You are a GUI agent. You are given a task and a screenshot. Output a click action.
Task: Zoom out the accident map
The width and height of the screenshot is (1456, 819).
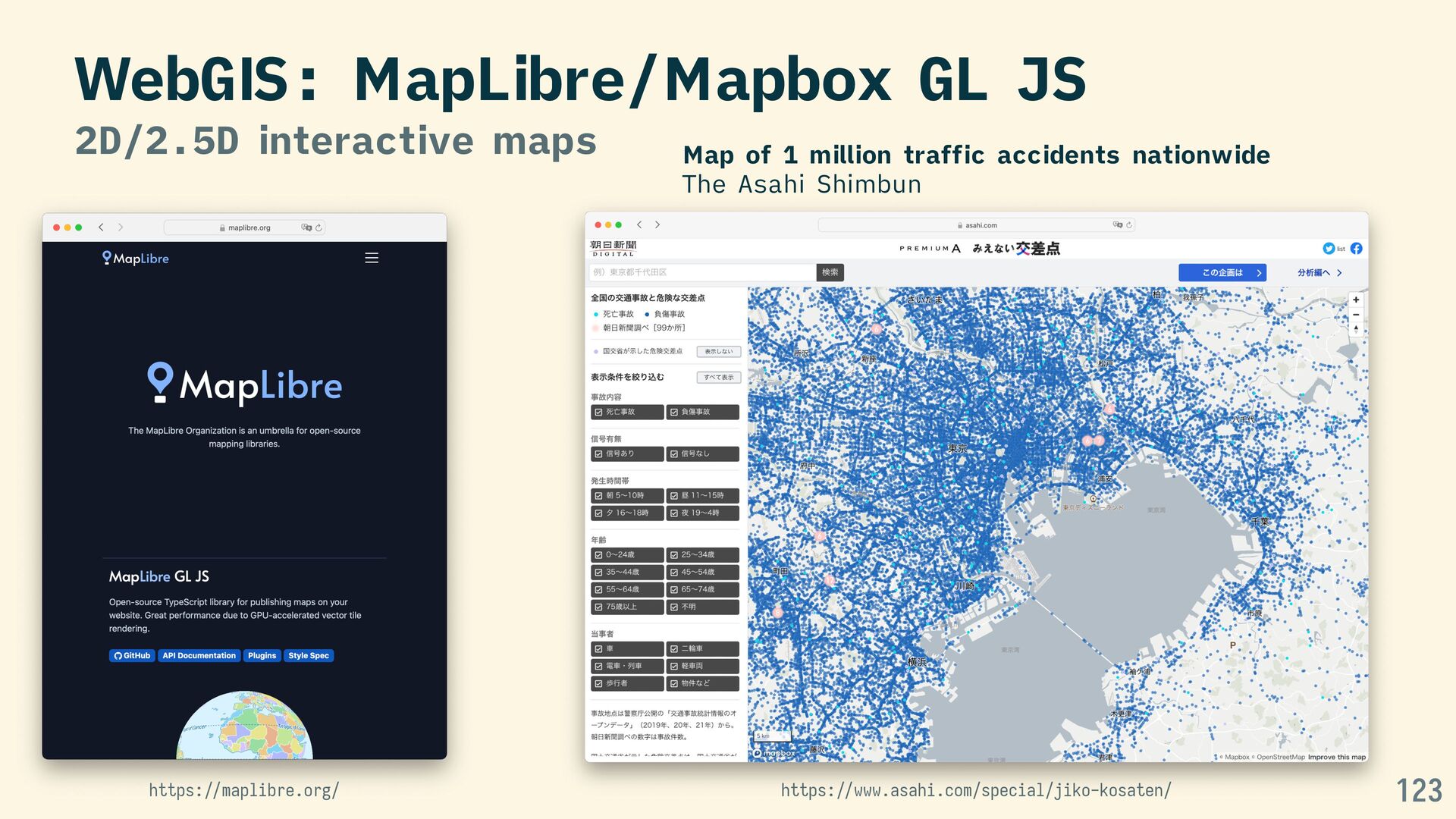(1356, 315)
